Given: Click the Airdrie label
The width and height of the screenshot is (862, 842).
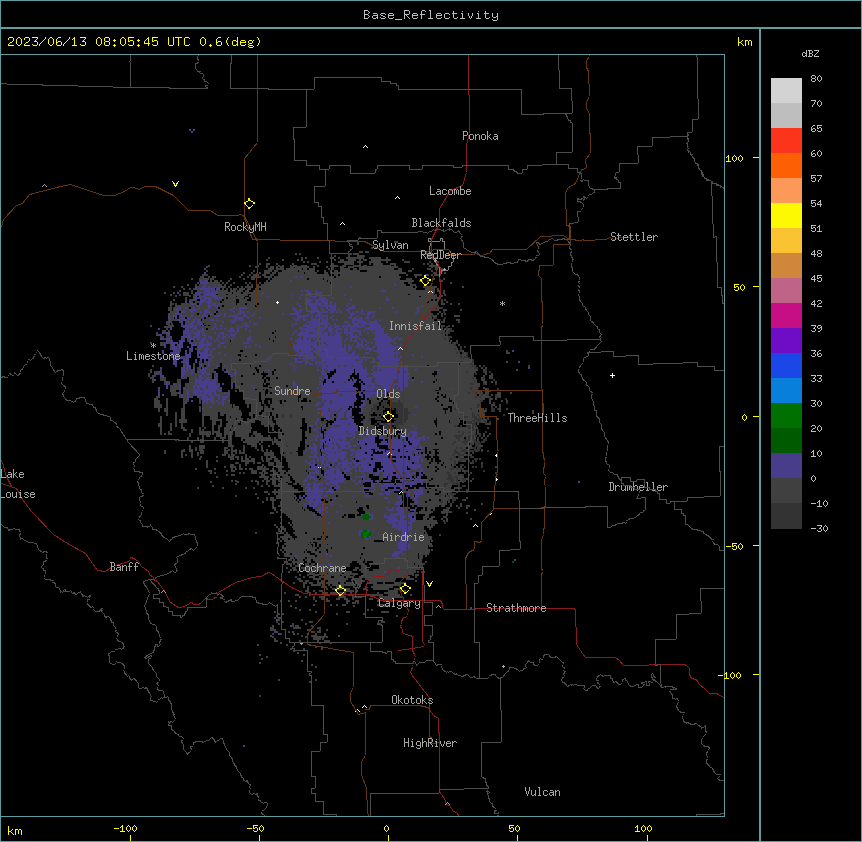Looking at the screenshot, I should 404,537.
